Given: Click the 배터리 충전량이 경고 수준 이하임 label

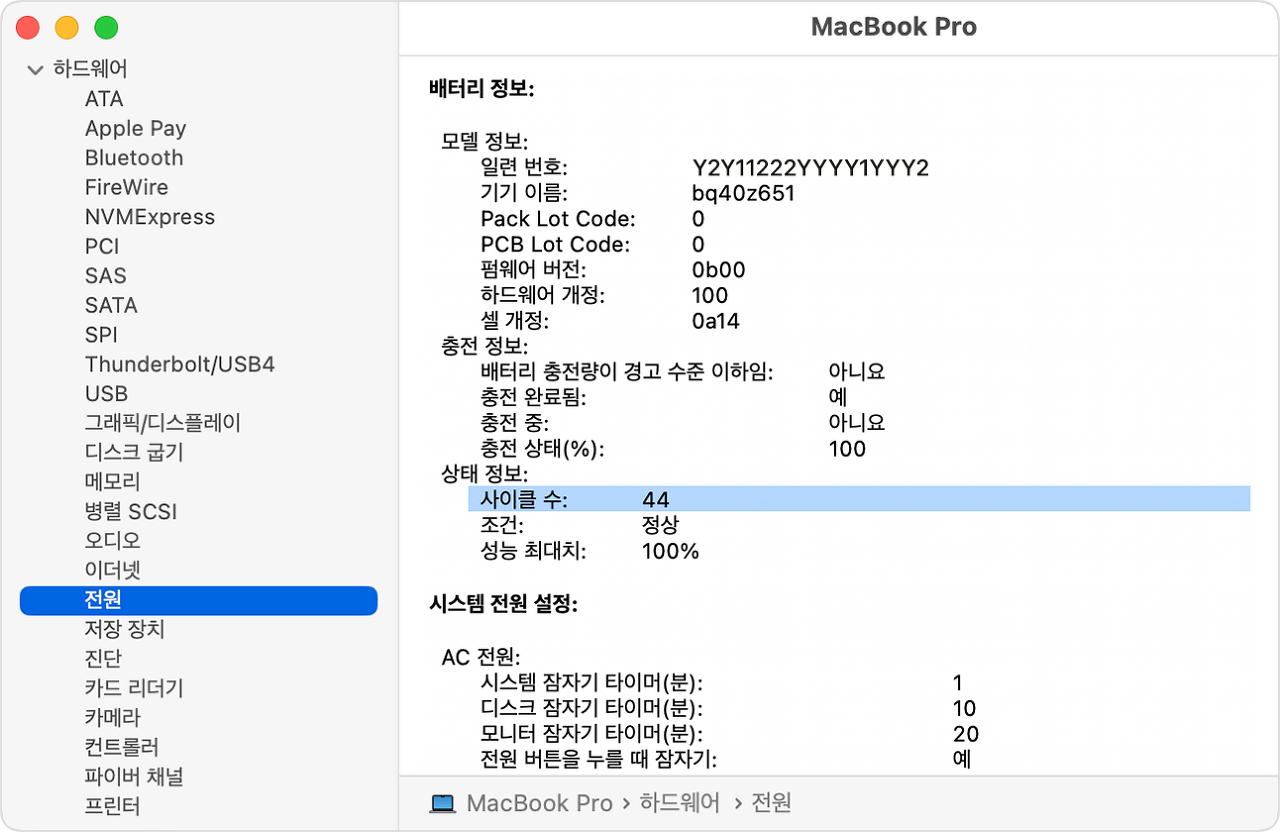Looking at the screenshot, I should (x=627, y=371).
